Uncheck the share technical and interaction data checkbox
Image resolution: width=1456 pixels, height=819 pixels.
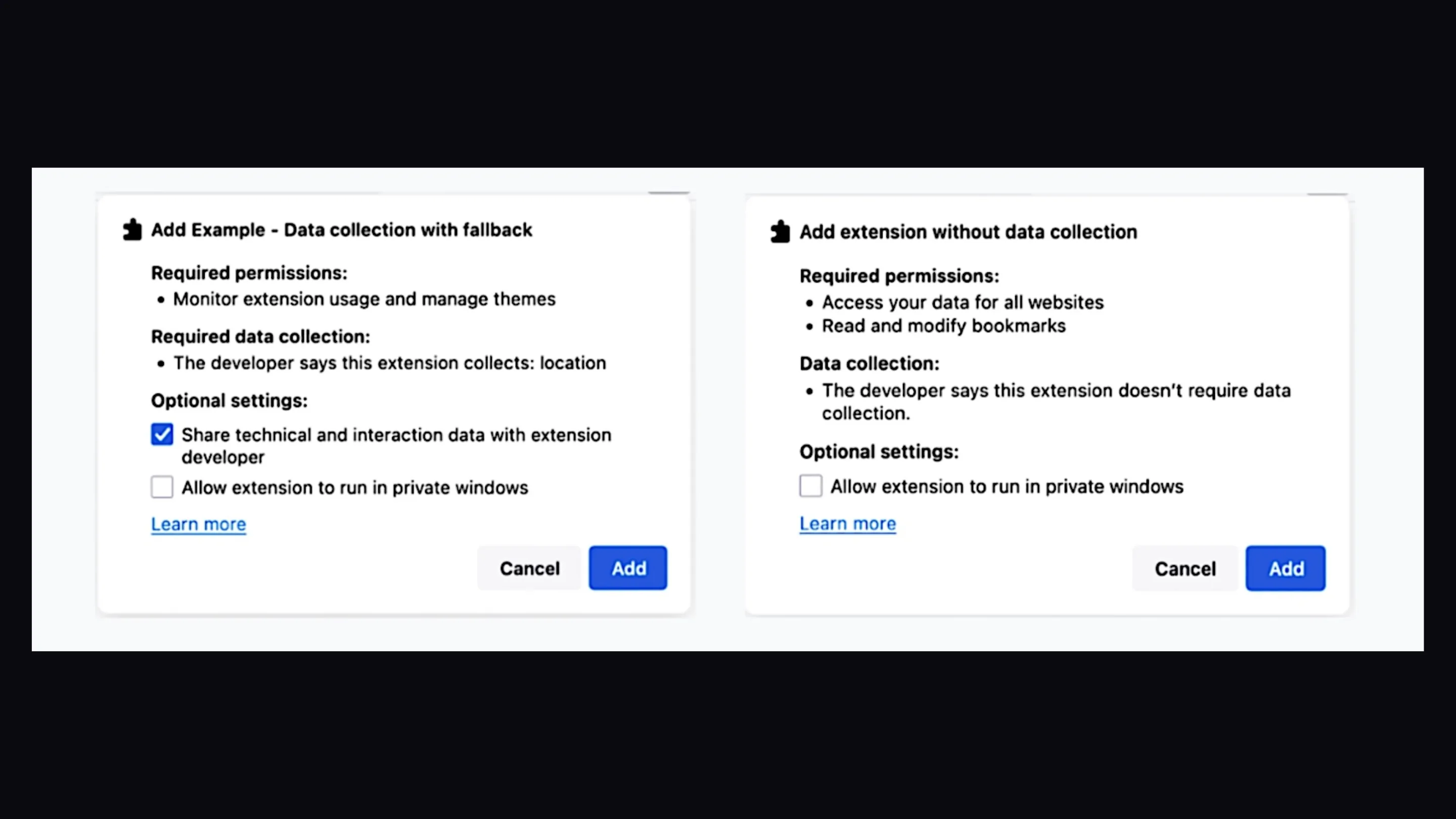(162, 435)
